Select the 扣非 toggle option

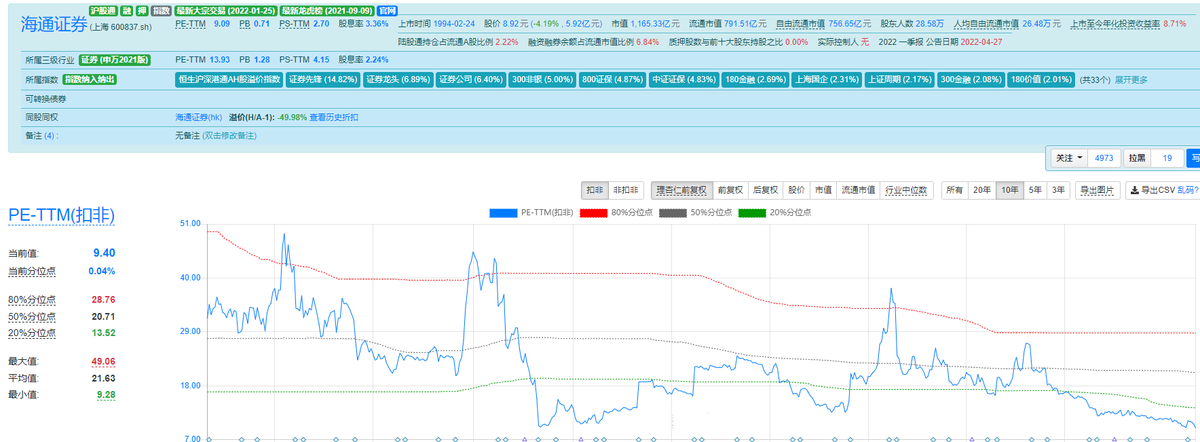595,189
